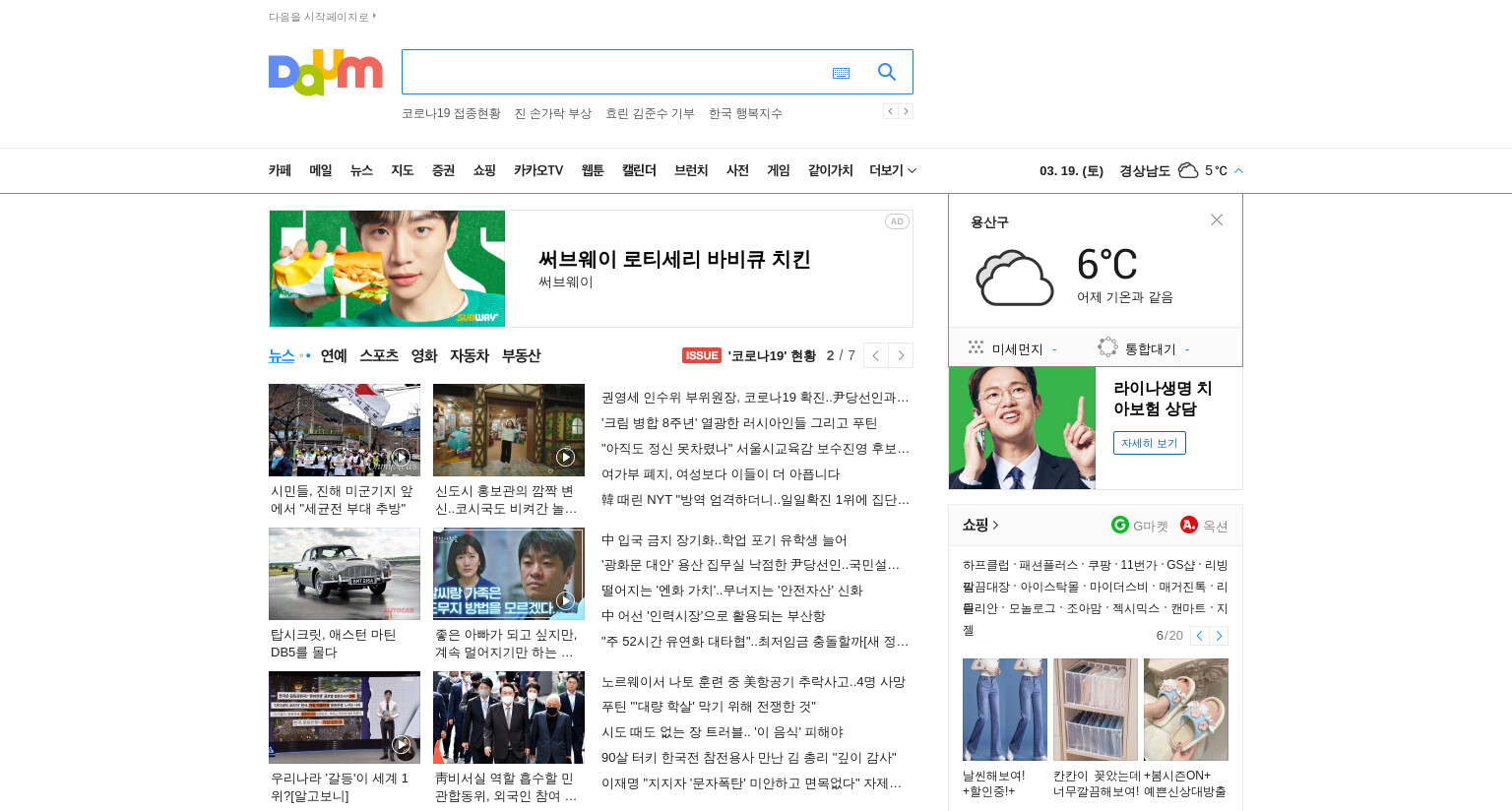Open headline about 권영세 인수위 부위원장
The height and width of the screenshot is (811, 1512).
(755, 398)
